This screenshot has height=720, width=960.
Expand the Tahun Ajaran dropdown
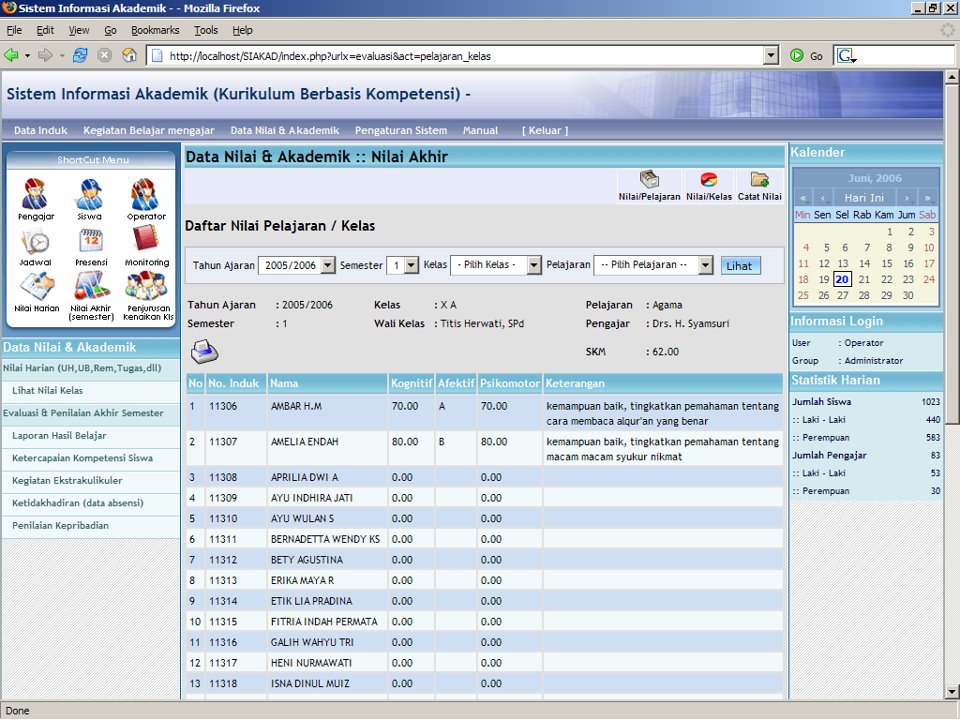point(328,265)
